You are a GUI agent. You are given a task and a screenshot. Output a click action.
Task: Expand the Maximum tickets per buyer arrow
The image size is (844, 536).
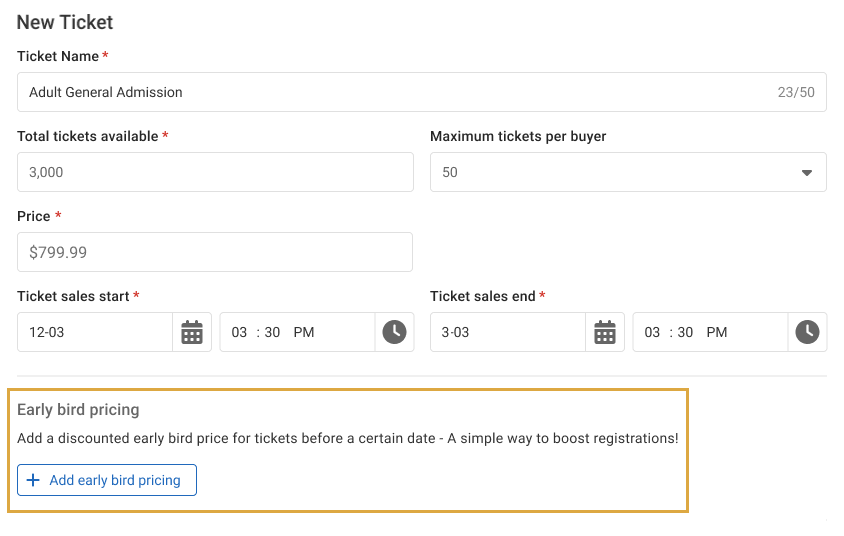(x=806, y=172)
